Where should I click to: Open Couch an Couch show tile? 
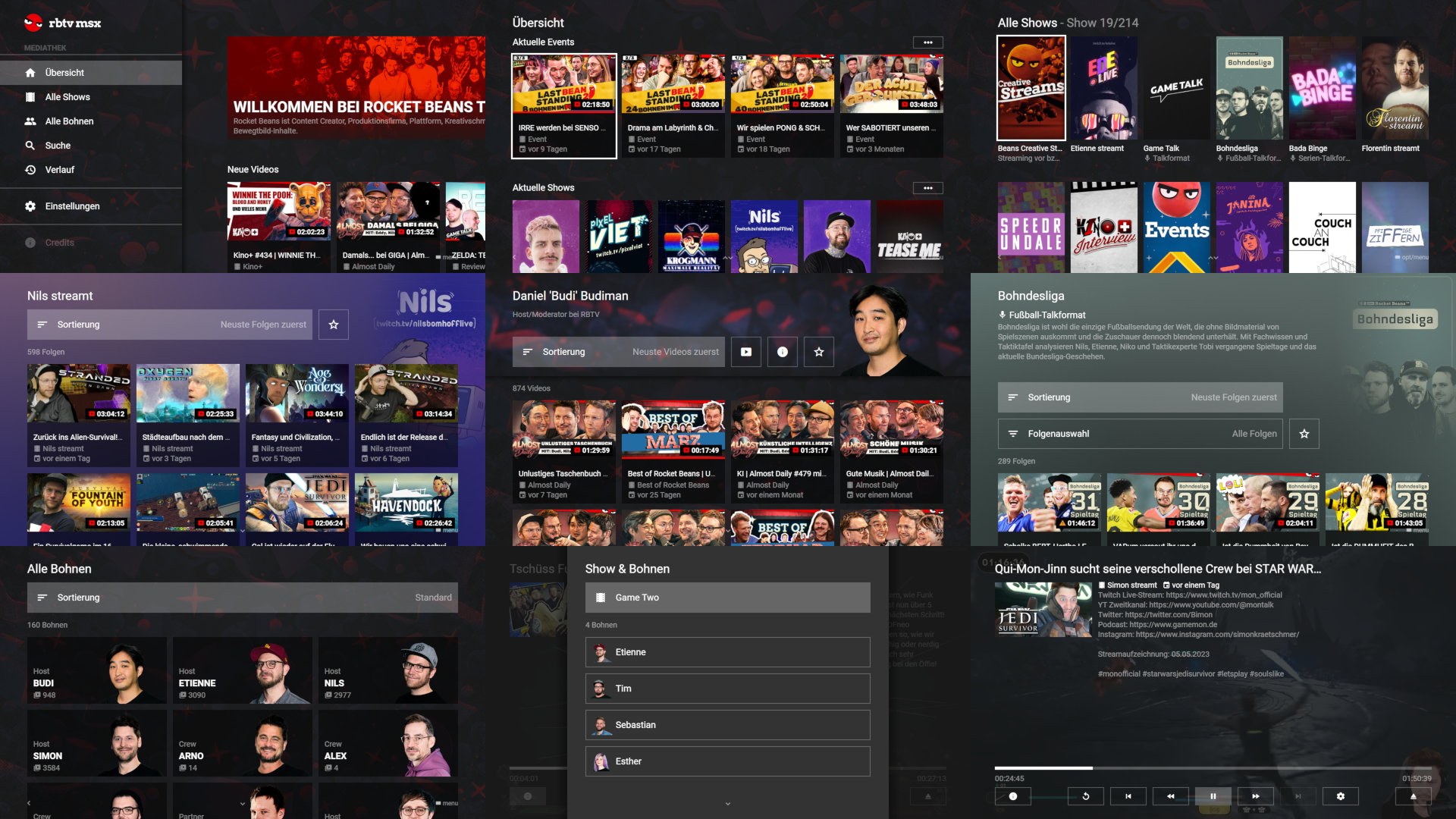1323,227
